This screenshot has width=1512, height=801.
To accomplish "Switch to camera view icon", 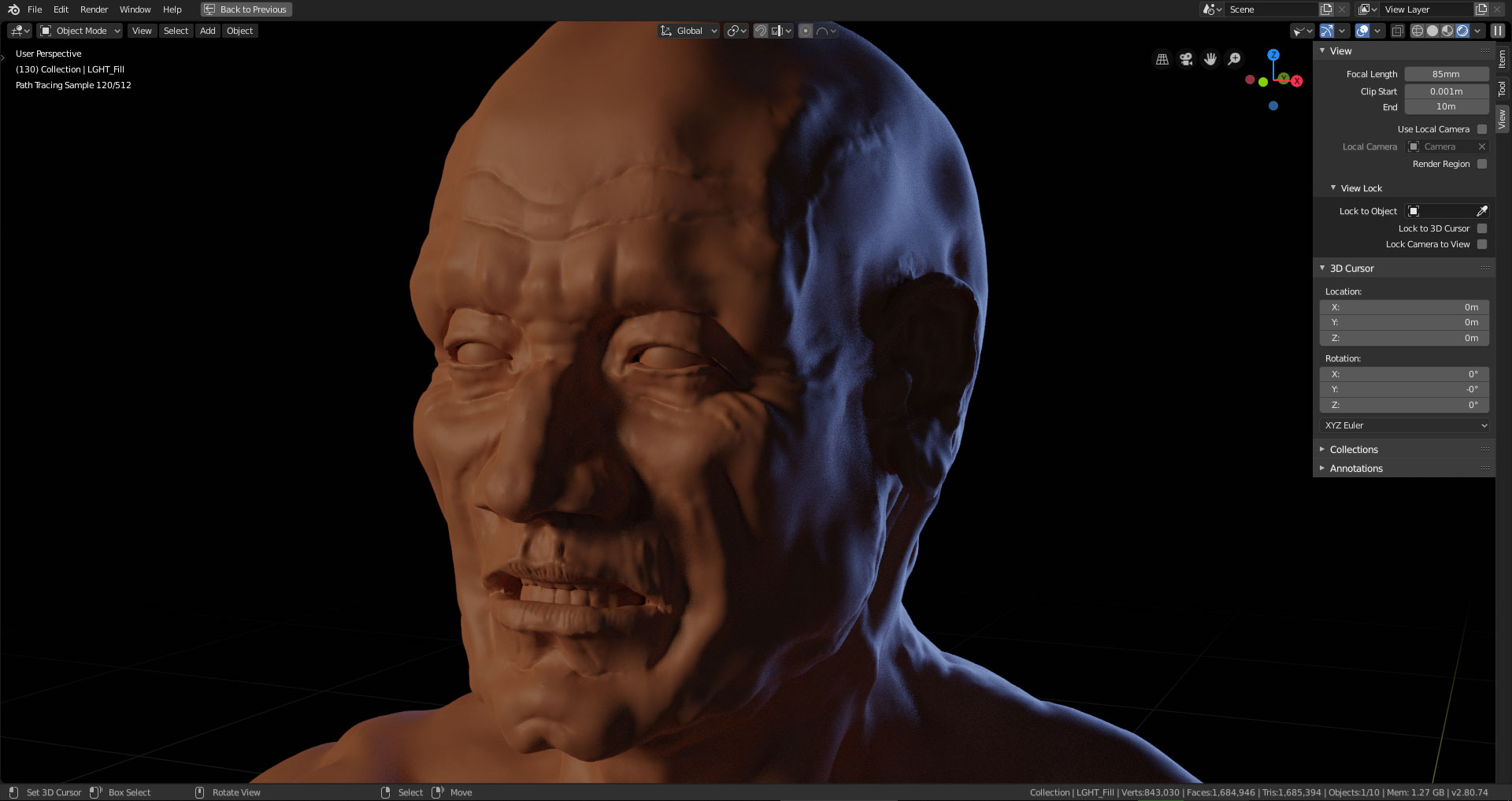I will click(1186, 59).
